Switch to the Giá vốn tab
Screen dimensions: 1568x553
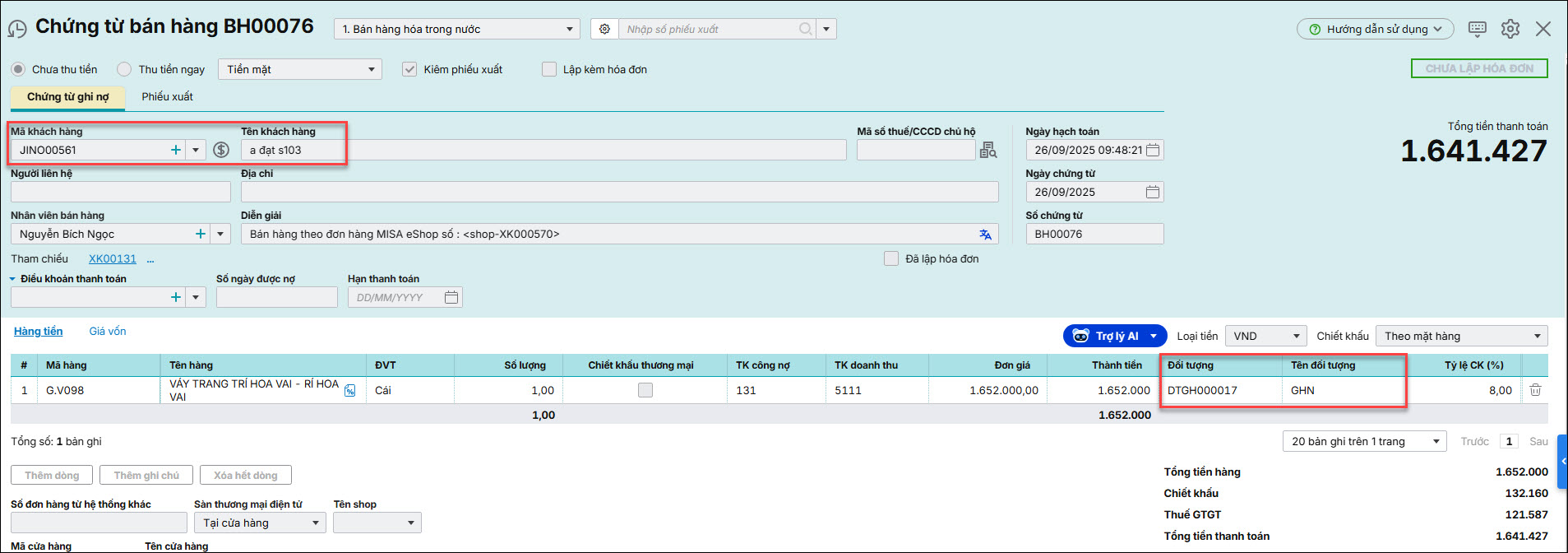108,331
